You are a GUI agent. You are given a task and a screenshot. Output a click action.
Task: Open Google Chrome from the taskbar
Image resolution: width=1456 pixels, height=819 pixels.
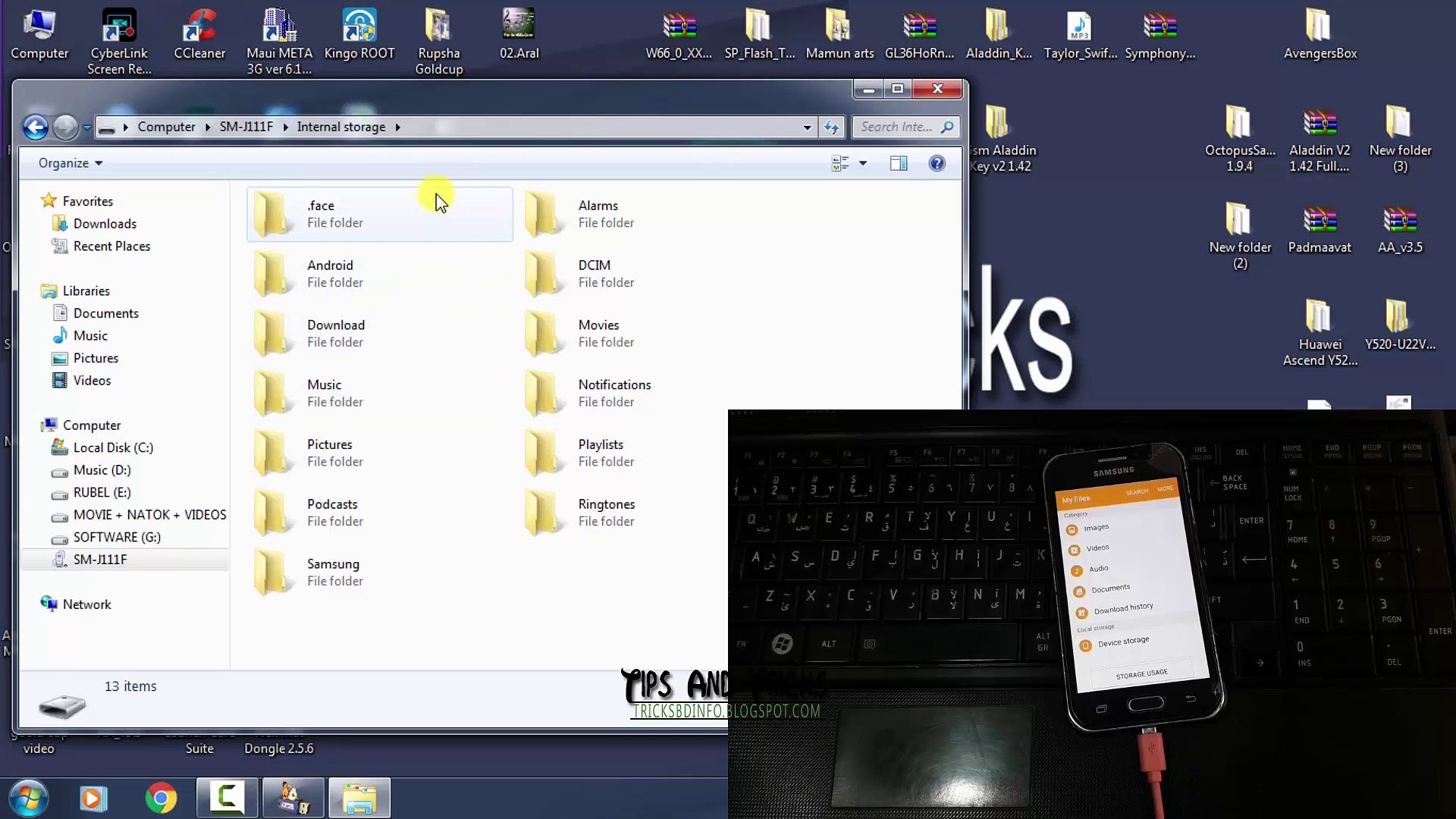[161, 798]
